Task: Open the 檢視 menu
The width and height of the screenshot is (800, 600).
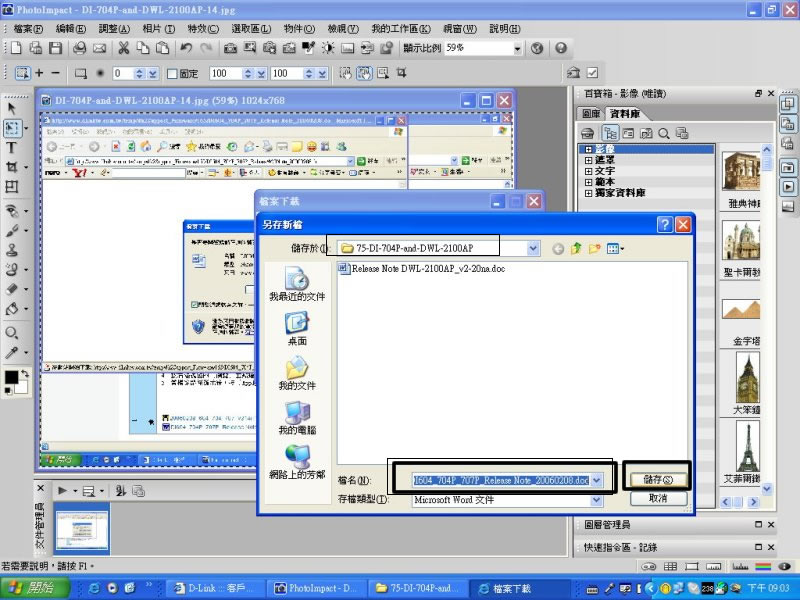Action: pos(343,29)
